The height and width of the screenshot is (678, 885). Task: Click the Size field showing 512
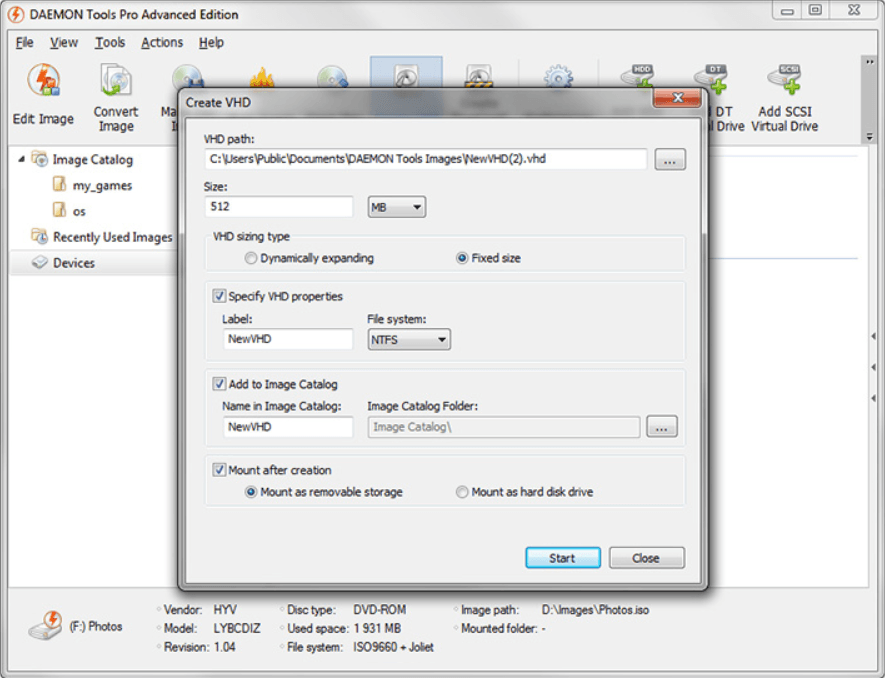point(279,207)
